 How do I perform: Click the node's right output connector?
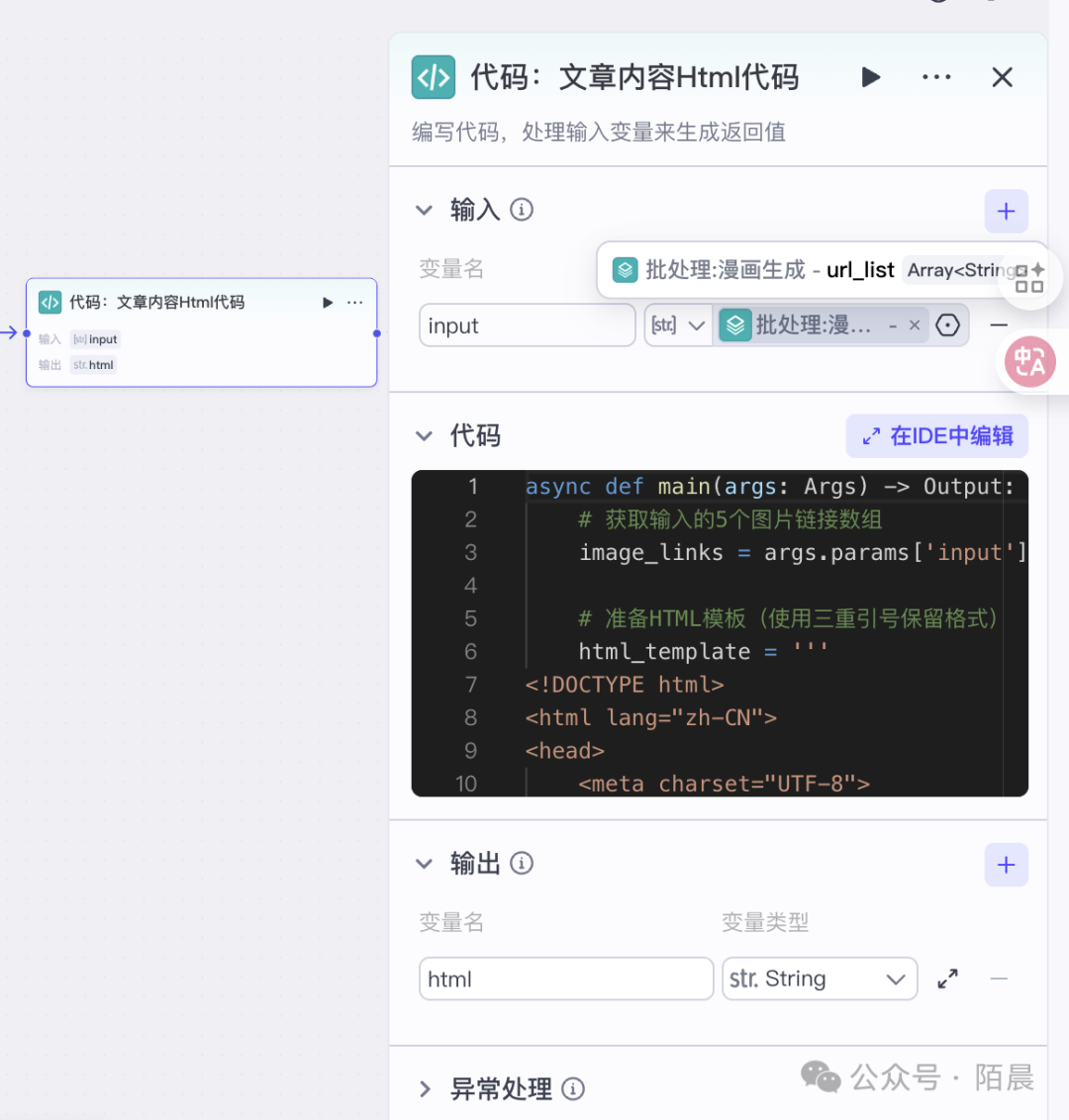pos(377,333)
